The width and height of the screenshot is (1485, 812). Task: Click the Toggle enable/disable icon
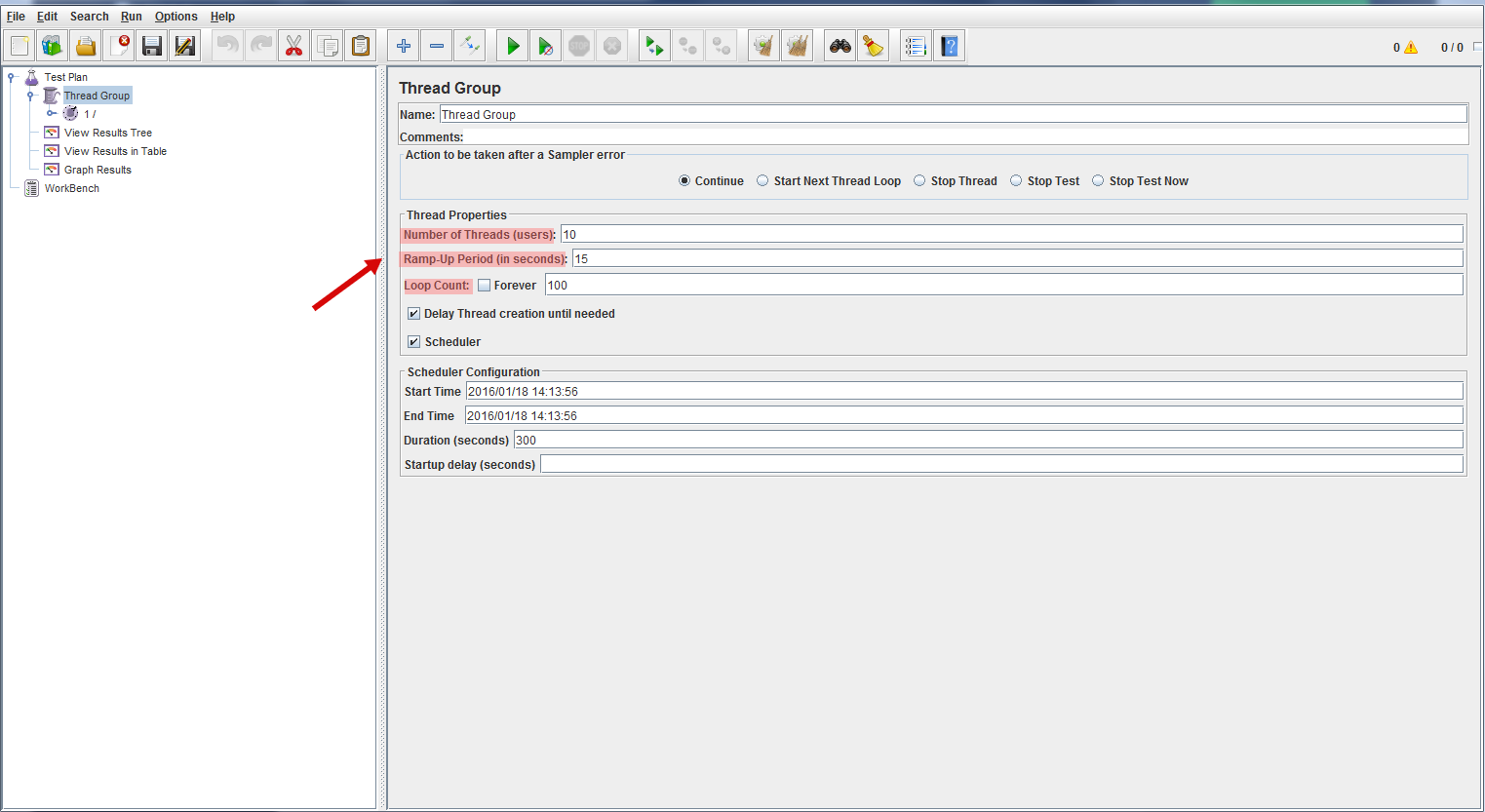(470, 46)
